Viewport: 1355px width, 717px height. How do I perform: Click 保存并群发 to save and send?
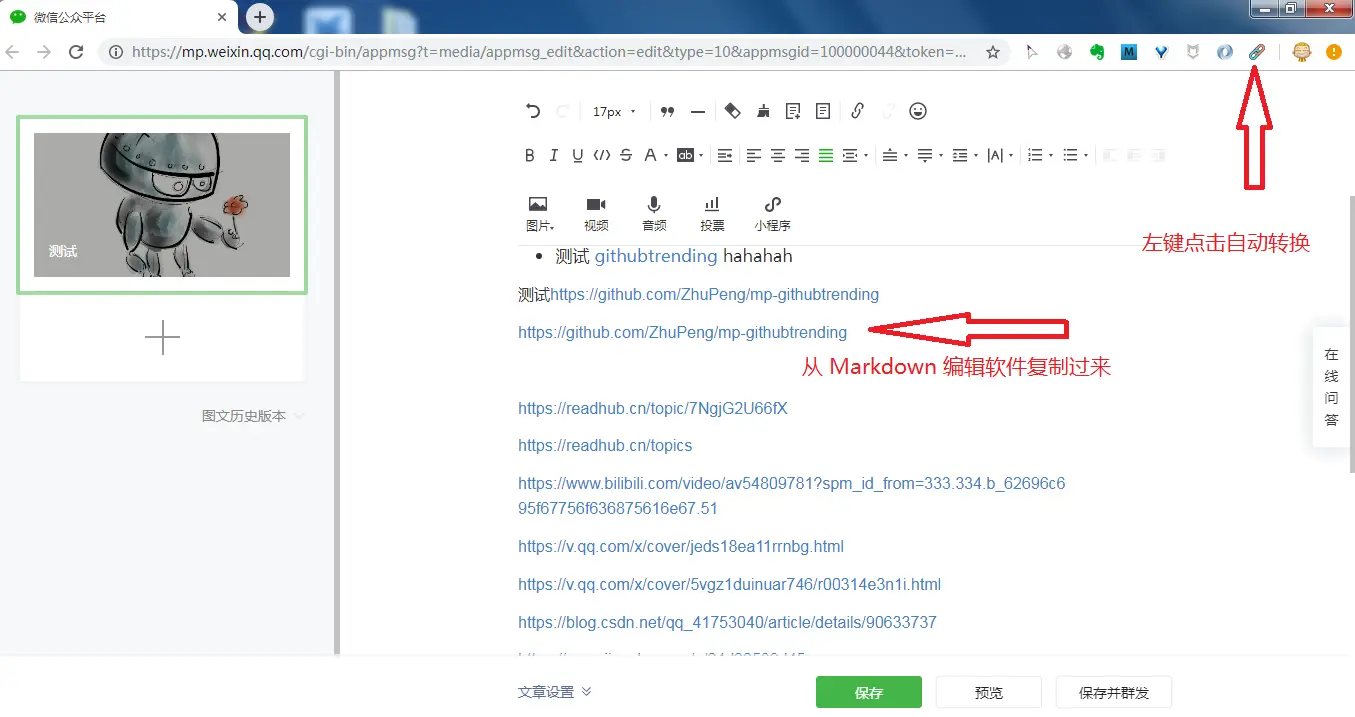tap(1113, 693)
